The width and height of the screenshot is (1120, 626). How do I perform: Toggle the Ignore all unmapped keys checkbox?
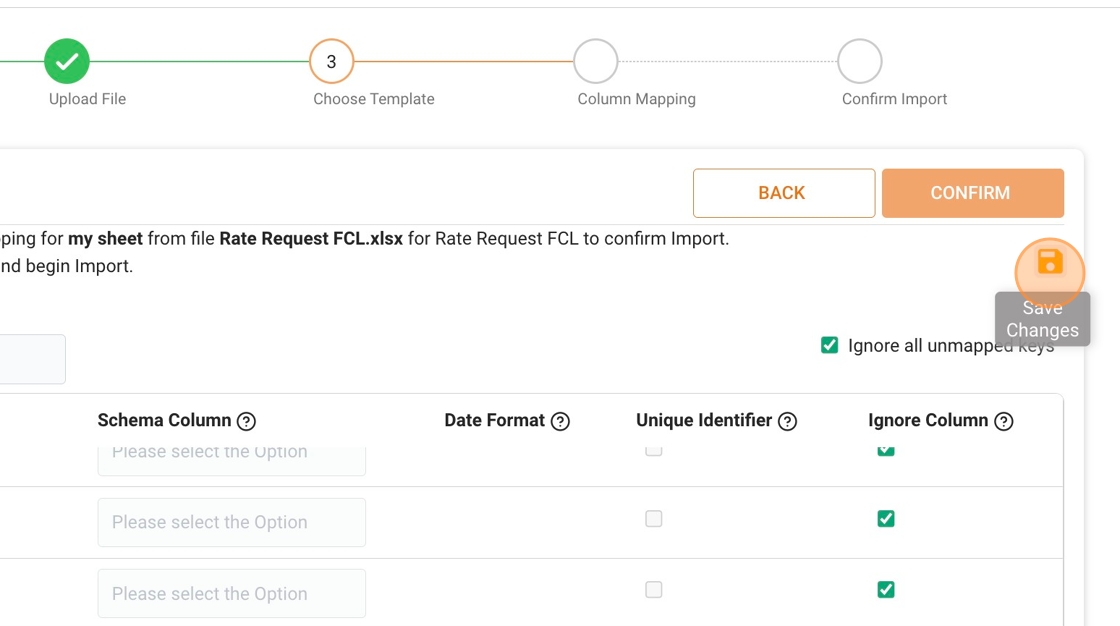(829, 345)
